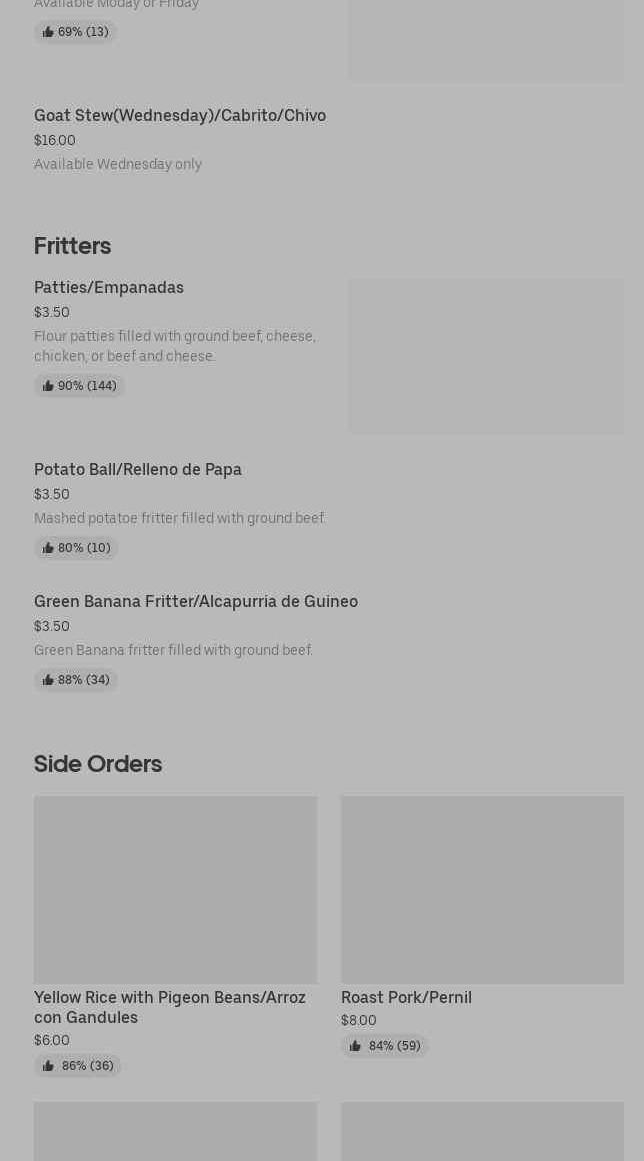The height and width of the screenshot is (1161, 644).
Task: Click the Side Orders section heading
Action: coord(98,764)
